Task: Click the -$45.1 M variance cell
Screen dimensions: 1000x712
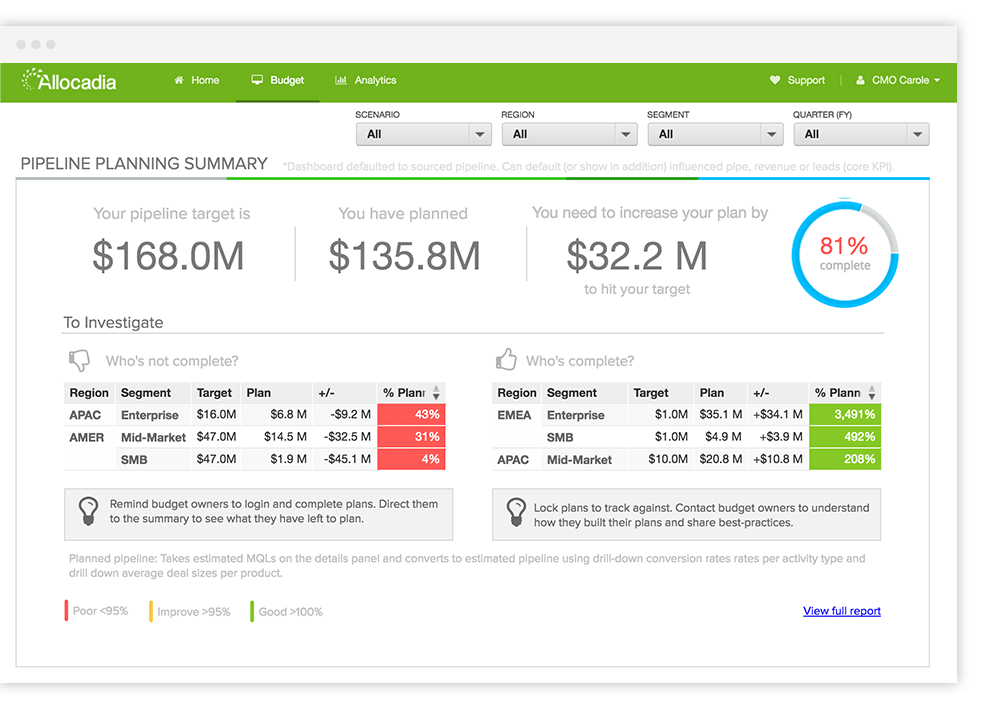Action: 347,459
